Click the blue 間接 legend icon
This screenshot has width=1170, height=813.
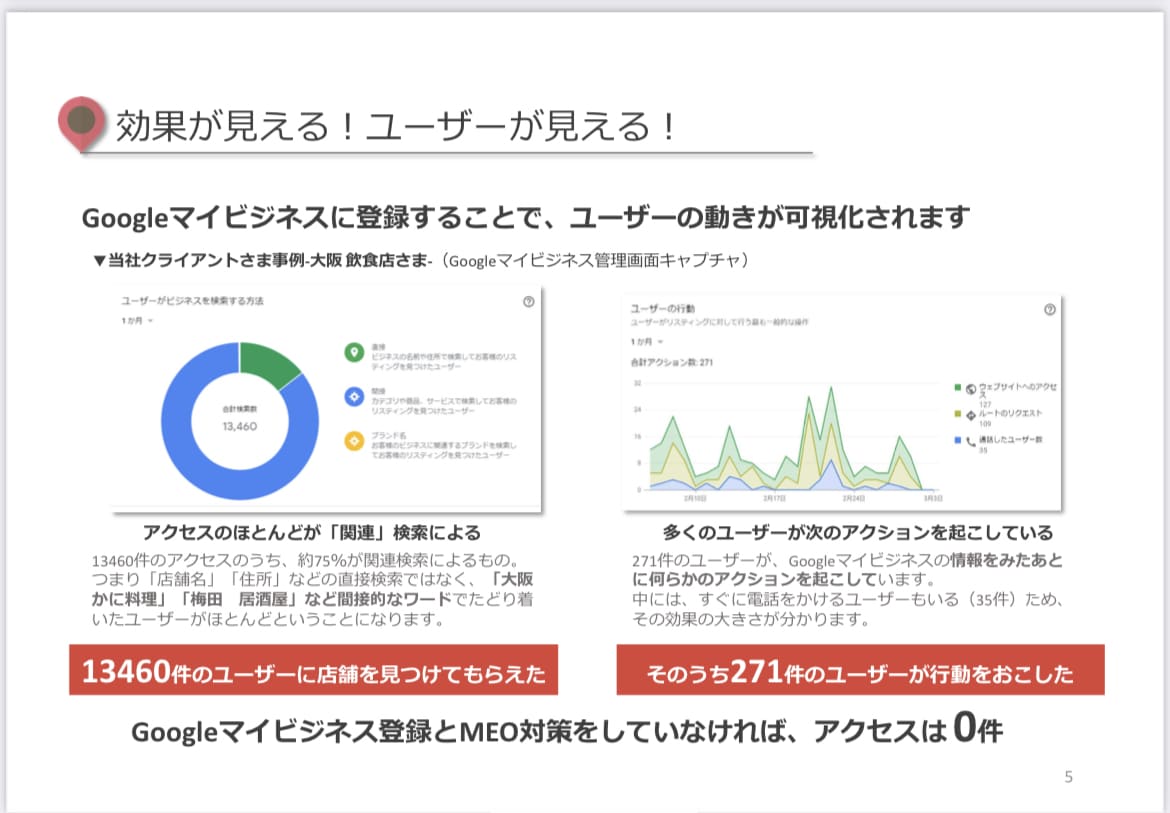[x=354, y=397]
